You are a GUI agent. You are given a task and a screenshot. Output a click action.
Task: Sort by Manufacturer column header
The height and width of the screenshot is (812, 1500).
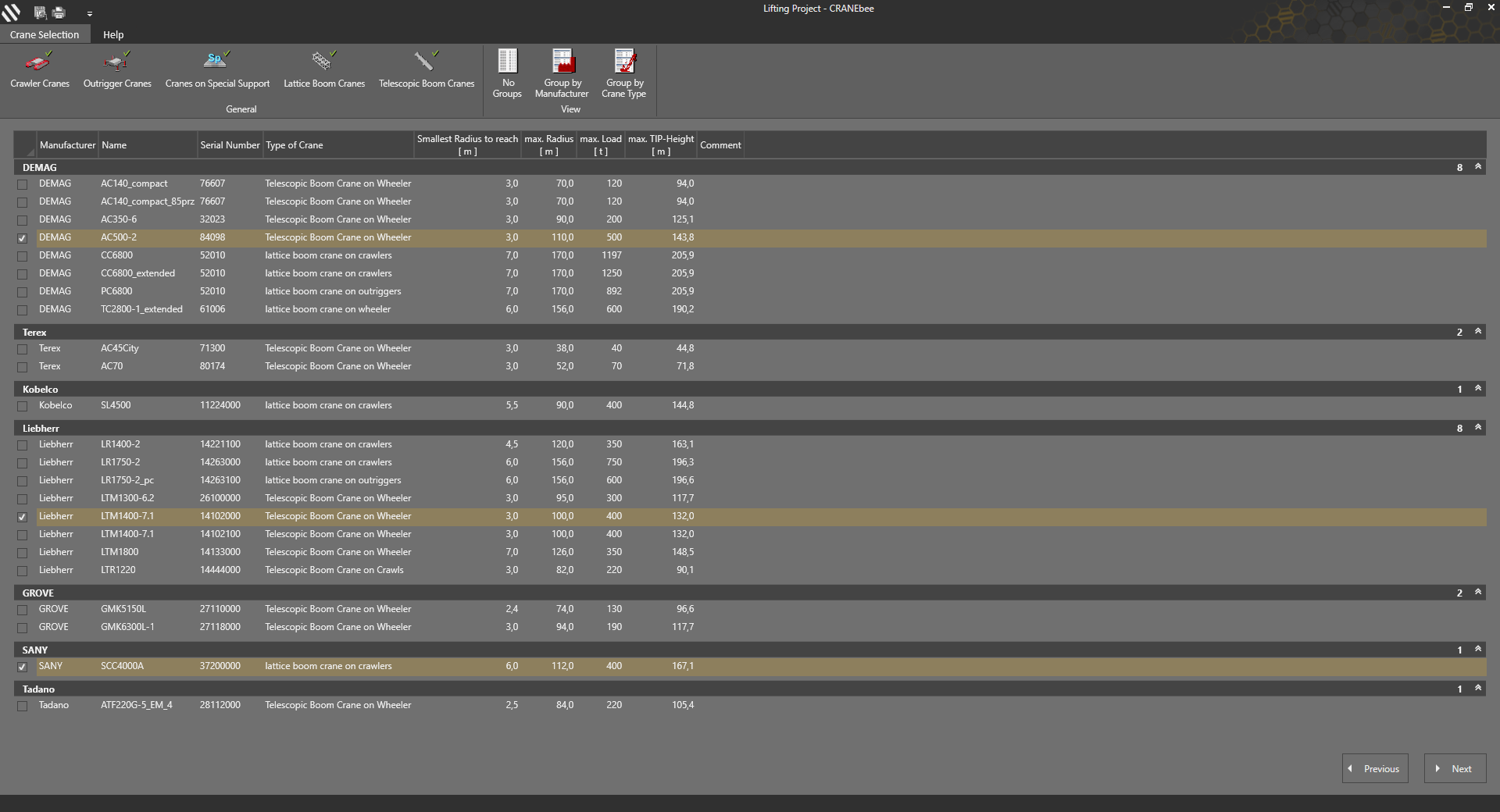click(67, 145)
